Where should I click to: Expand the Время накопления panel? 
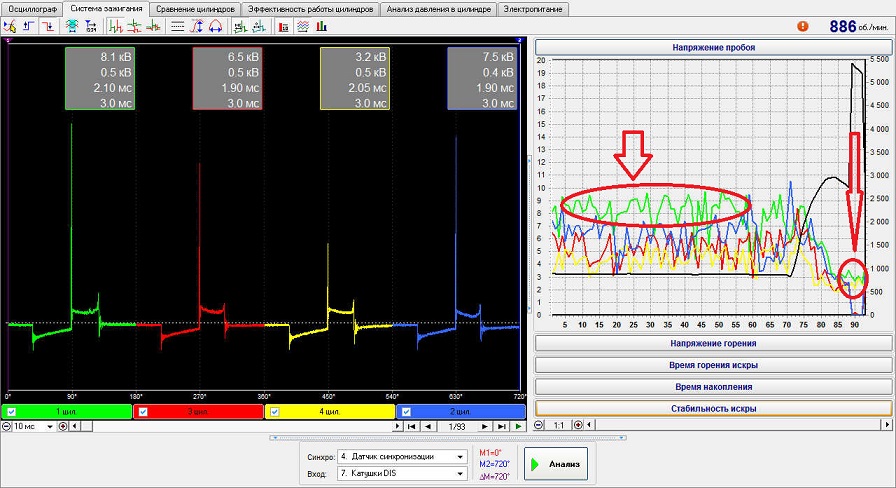point(713,387)
